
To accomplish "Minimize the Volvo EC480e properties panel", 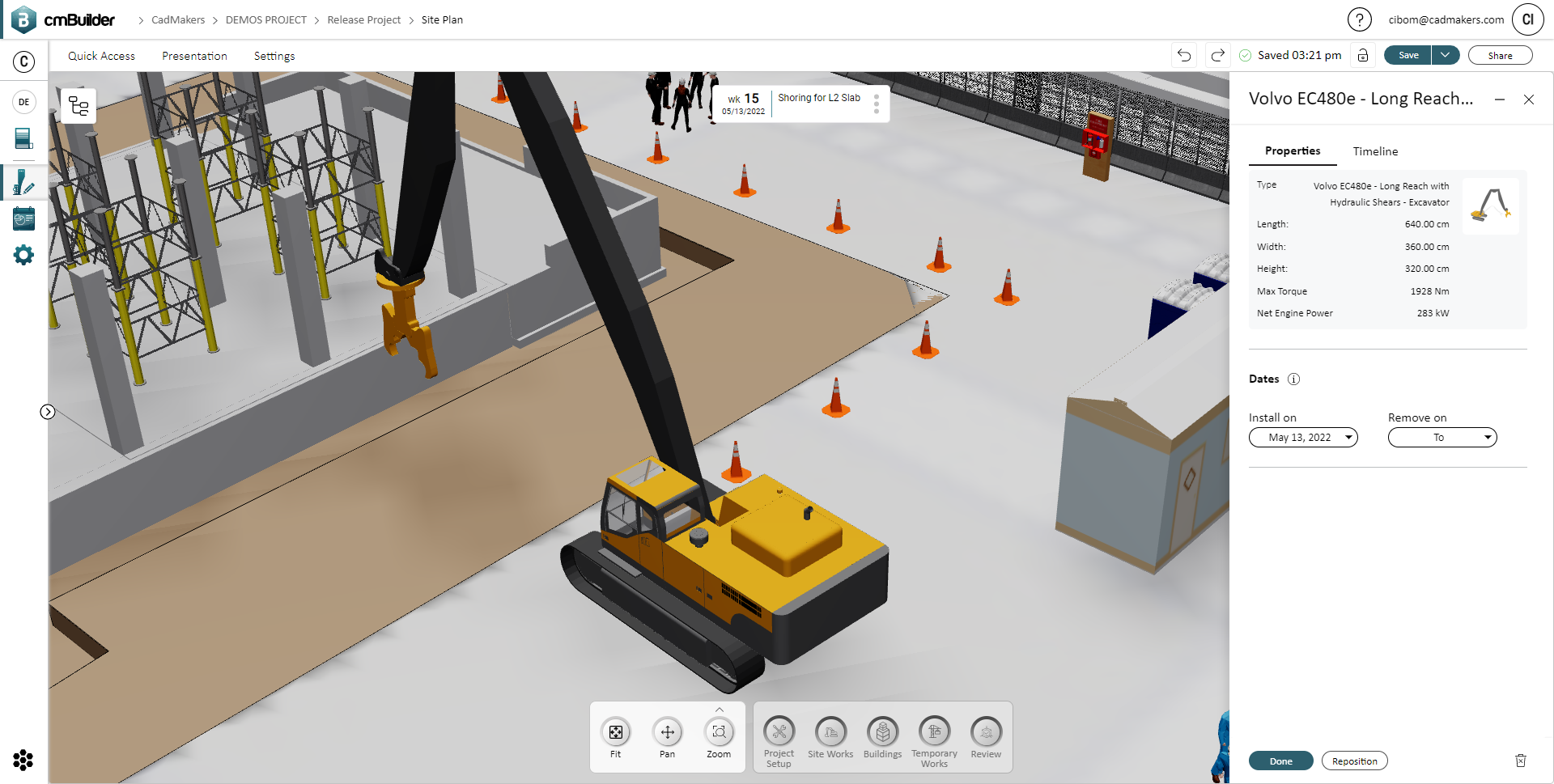I will tap(1500, 100).
